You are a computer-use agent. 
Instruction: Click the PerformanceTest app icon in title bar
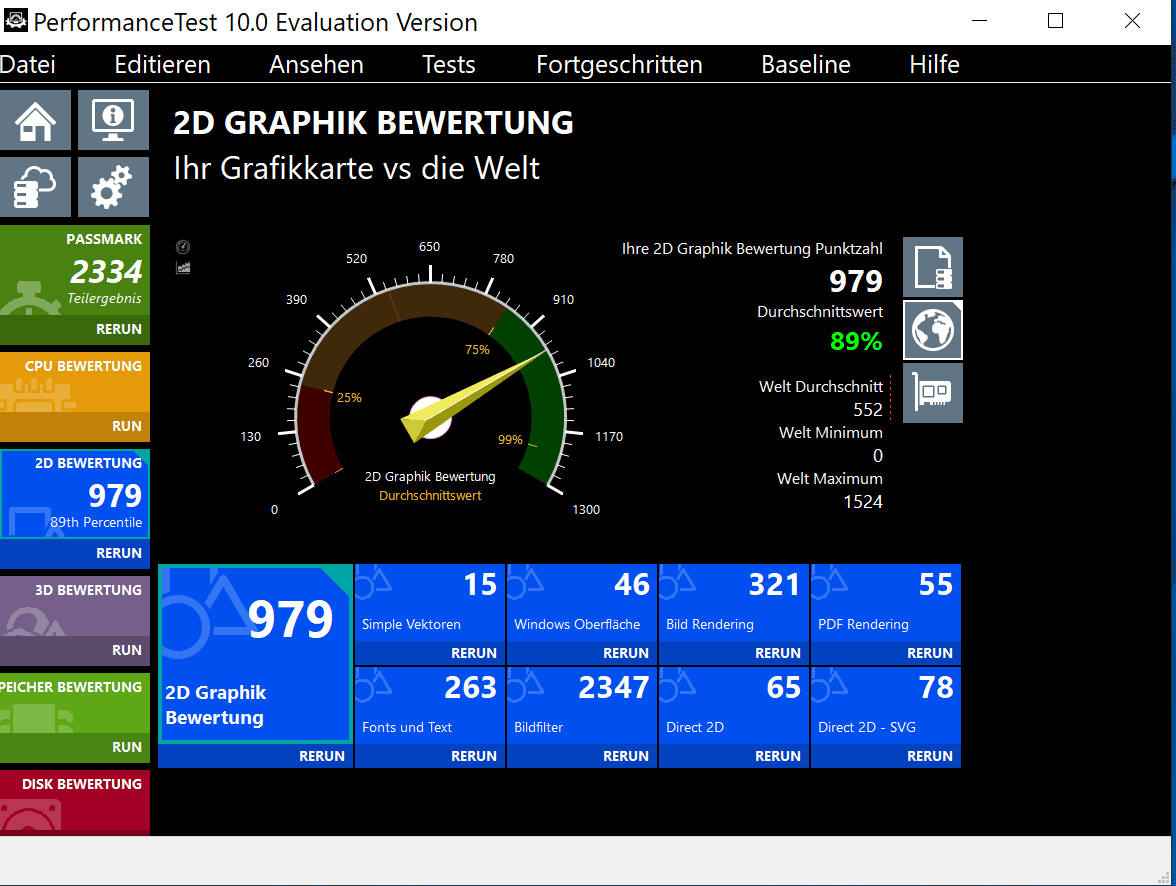pos(16,20)
